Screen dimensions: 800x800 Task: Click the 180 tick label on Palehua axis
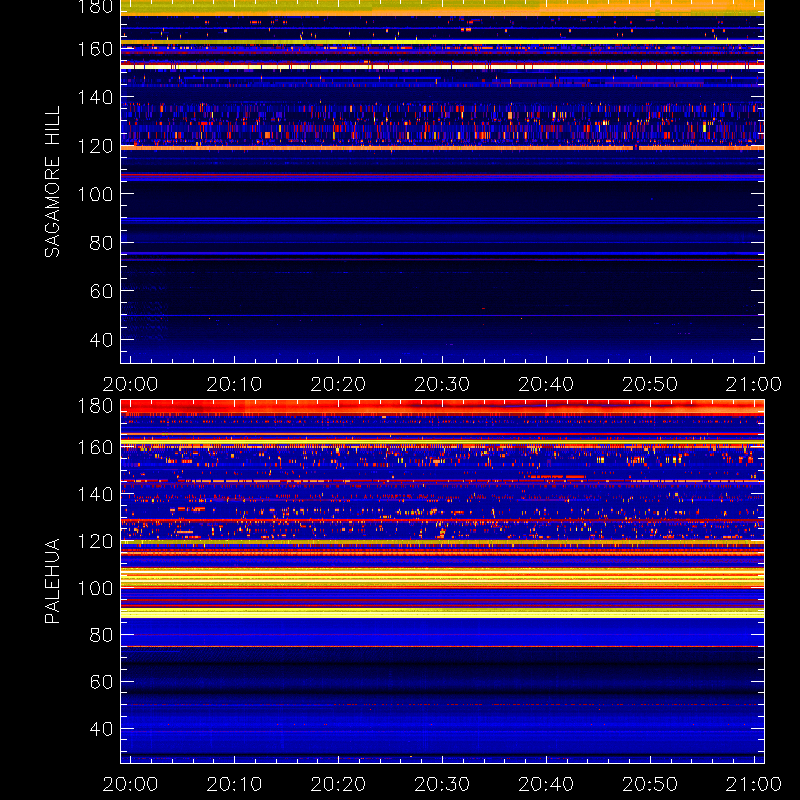(x=95, y=406)
